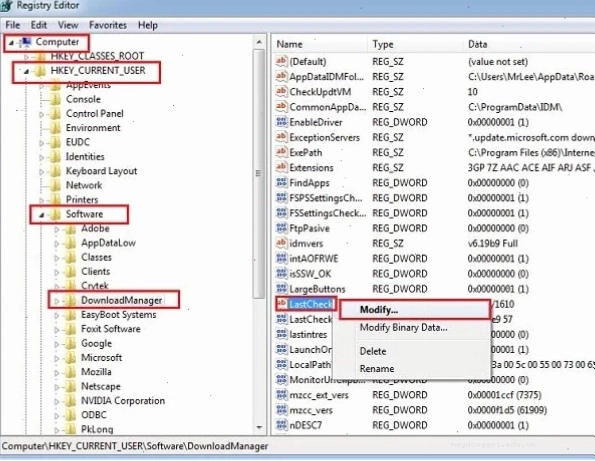The height and width of the screenshot is (461, 595).
Task: Select the EasyBoot Systems key
Action: [118, 315]
